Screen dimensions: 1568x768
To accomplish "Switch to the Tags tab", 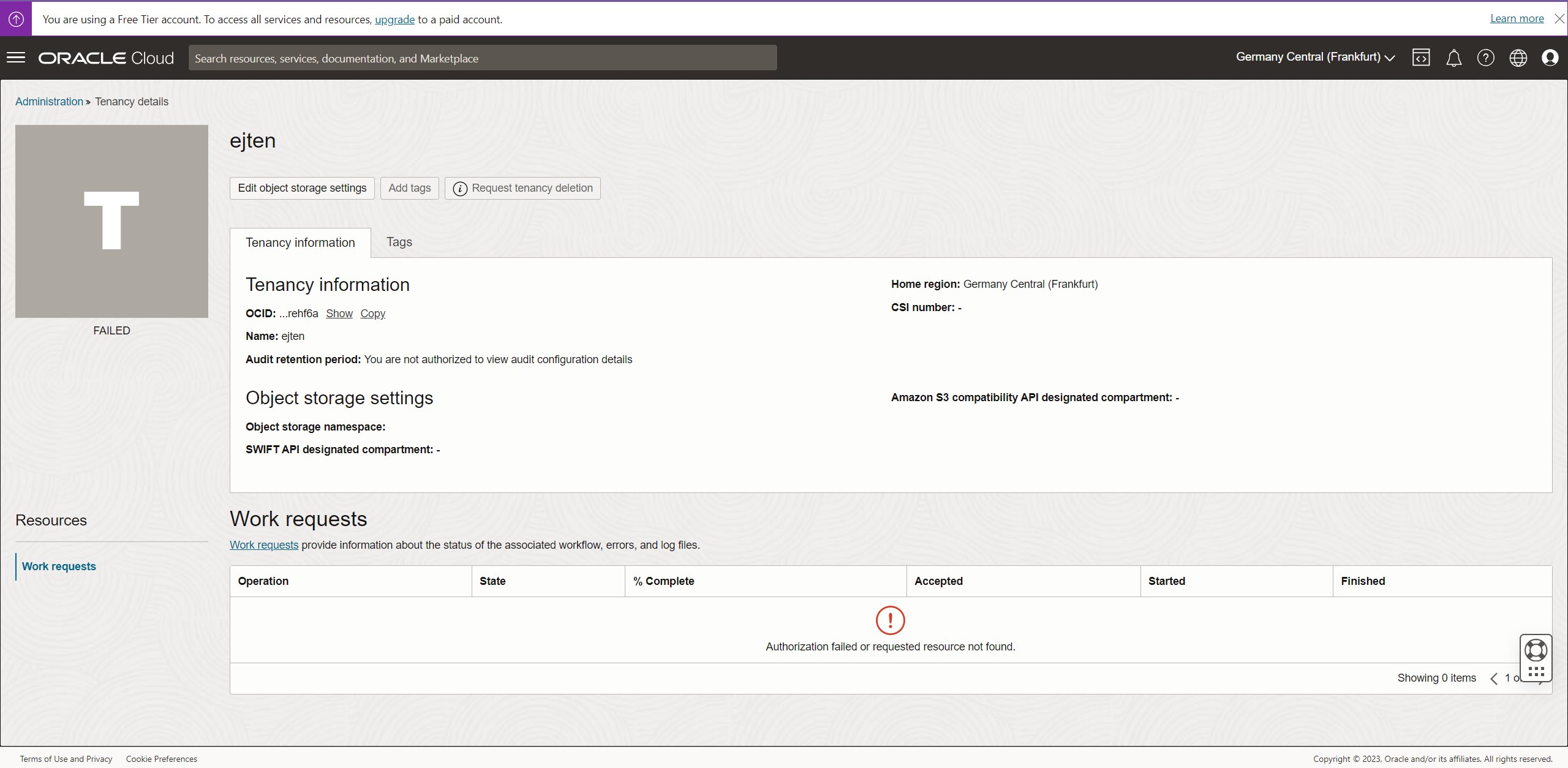I will click(399, 242).
